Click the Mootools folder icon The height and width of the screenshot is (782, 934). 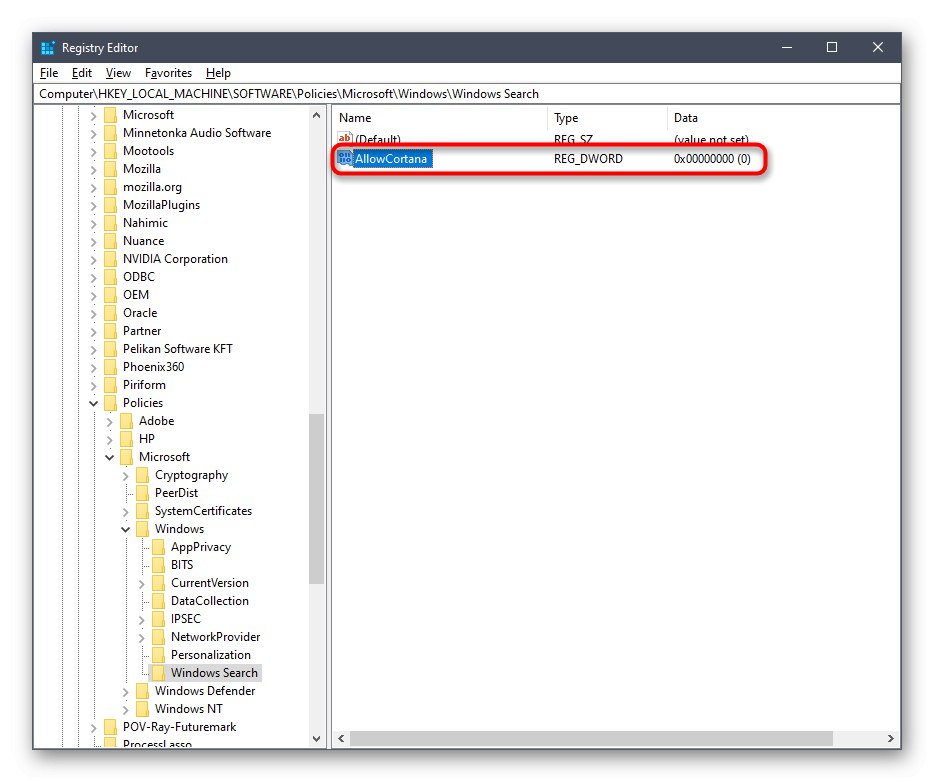click(x=110, y=151)
